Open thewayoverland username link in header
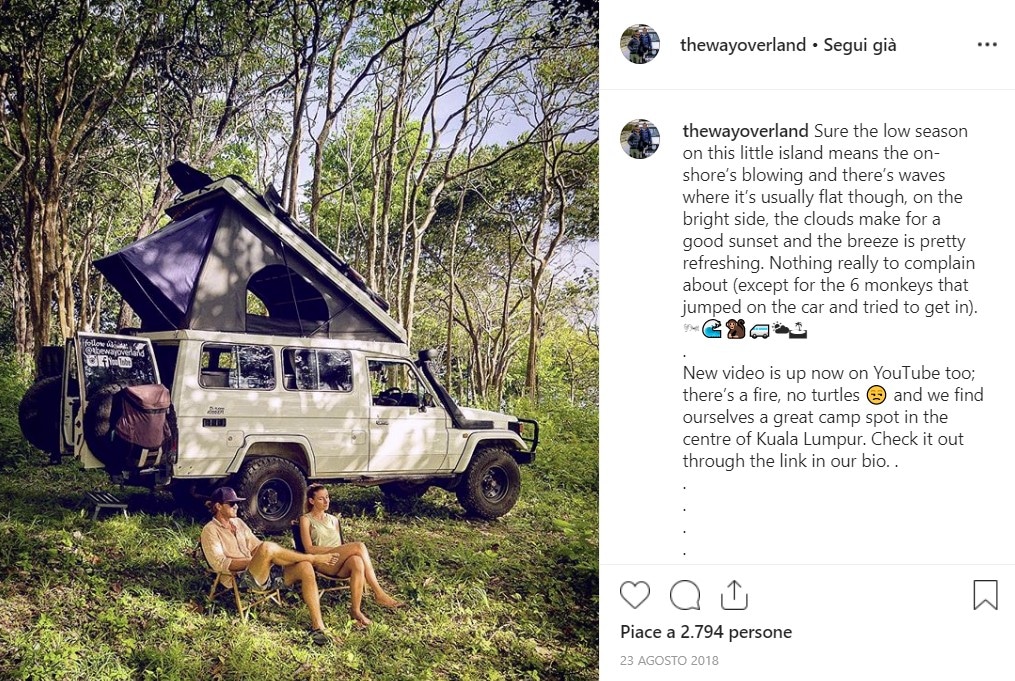The height and width of the screenshot is (681, 1015). 742,45
